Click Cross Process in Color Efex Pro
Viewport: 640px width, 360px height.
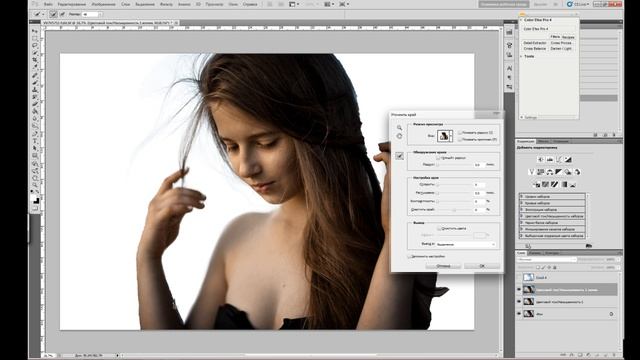tap(561, 42)
